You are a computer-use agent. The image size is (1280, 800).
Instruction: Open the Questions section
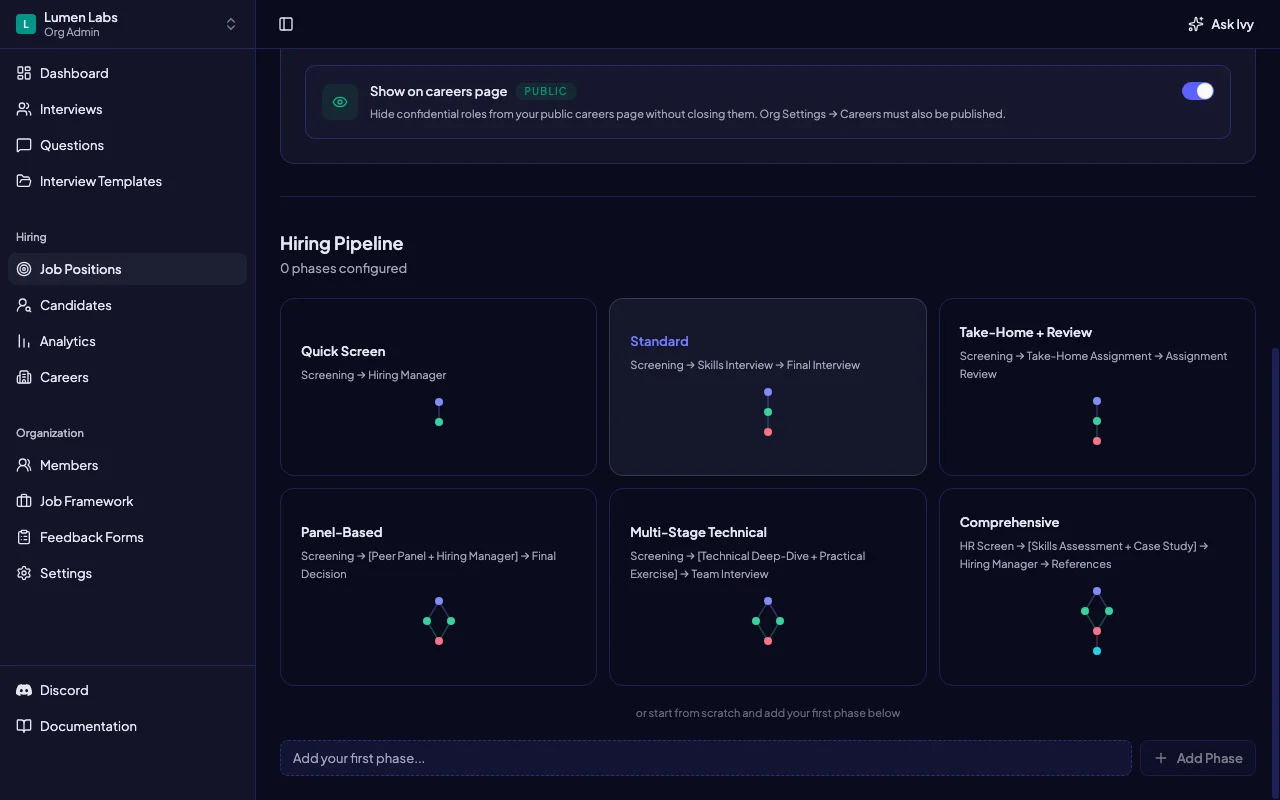127,145
